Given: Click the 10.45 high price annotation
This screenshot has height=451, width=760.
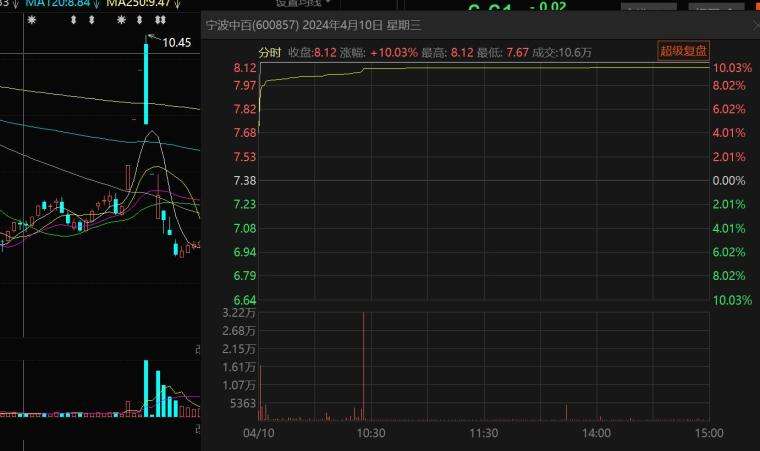Looking at the screenshot, I should (x=176, y=43).
